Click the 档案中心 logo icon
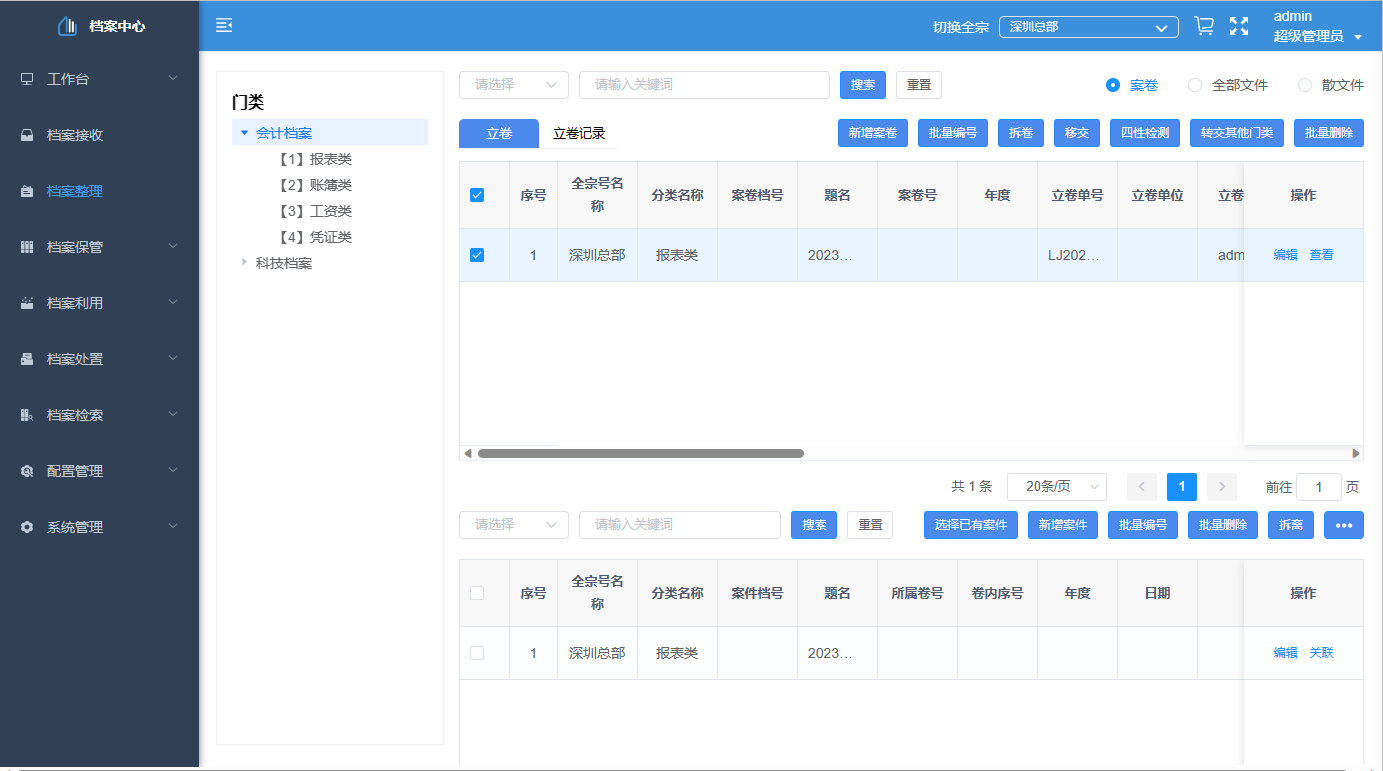This screenshot has width=1383, height=771. click(x=68, y=25)
